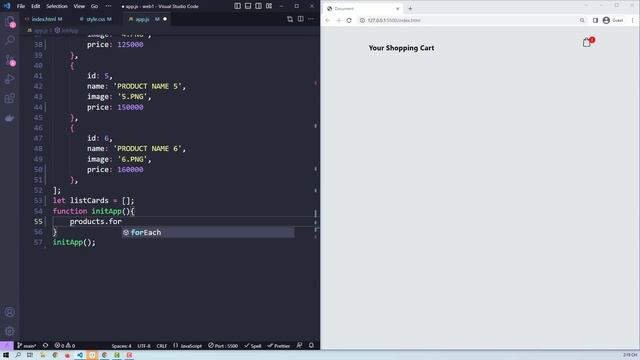Viewport: 640px width, 360px height.
Task: Split the editor to the right
Action: tap(300, 19)
